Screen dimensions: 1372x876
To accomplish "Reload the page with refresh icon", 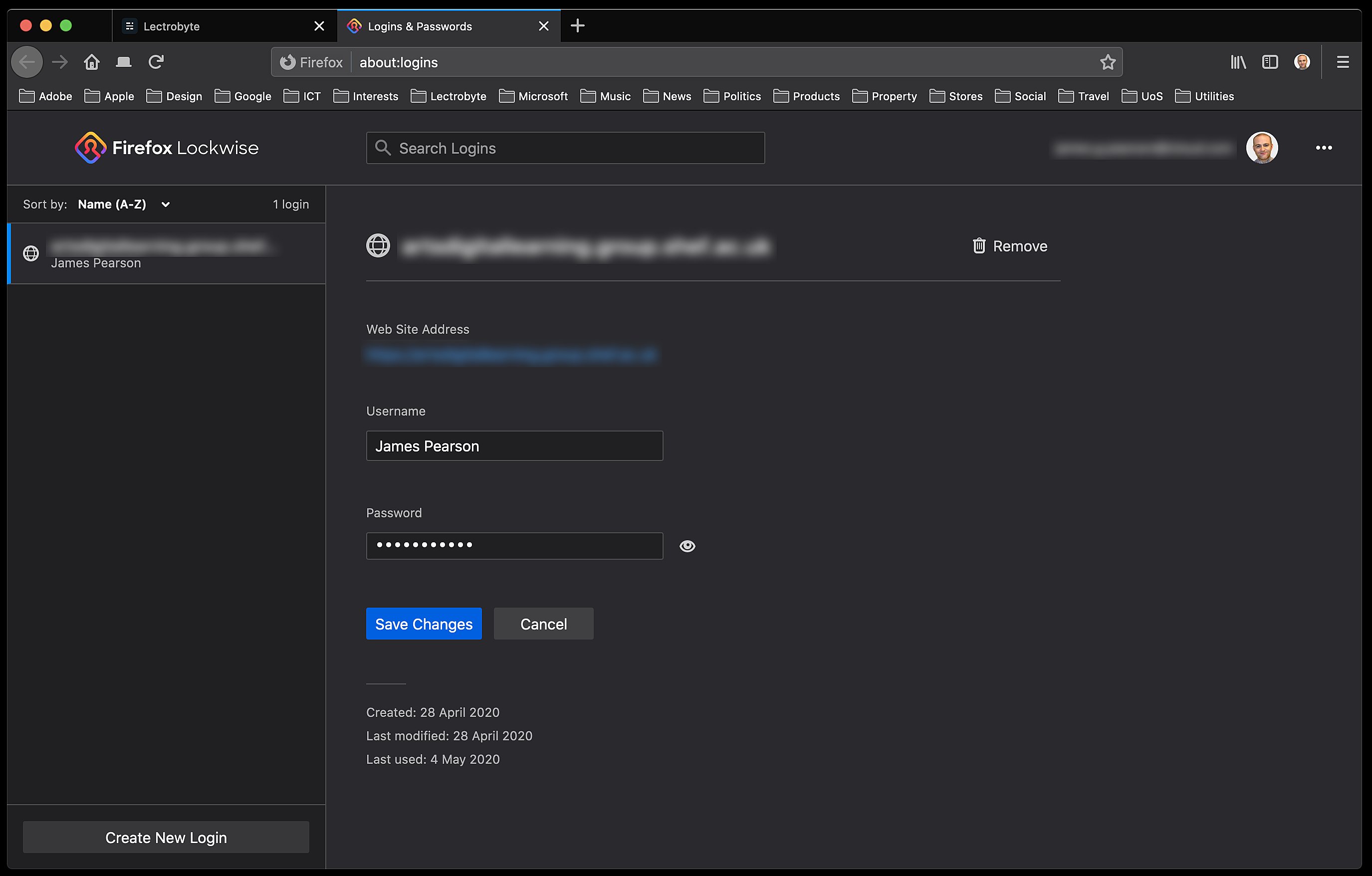I will (x=156, y=62).
